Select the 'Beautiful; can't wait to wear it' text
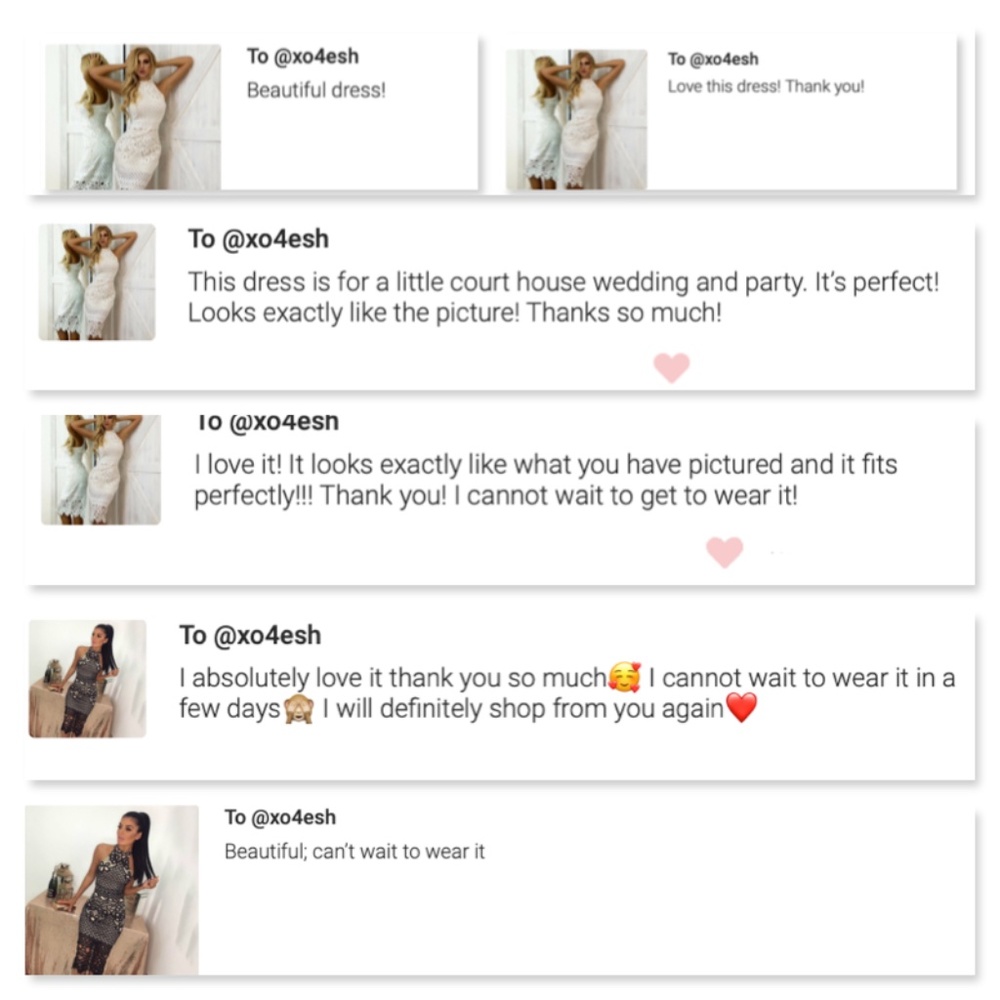 click(355, 851)
